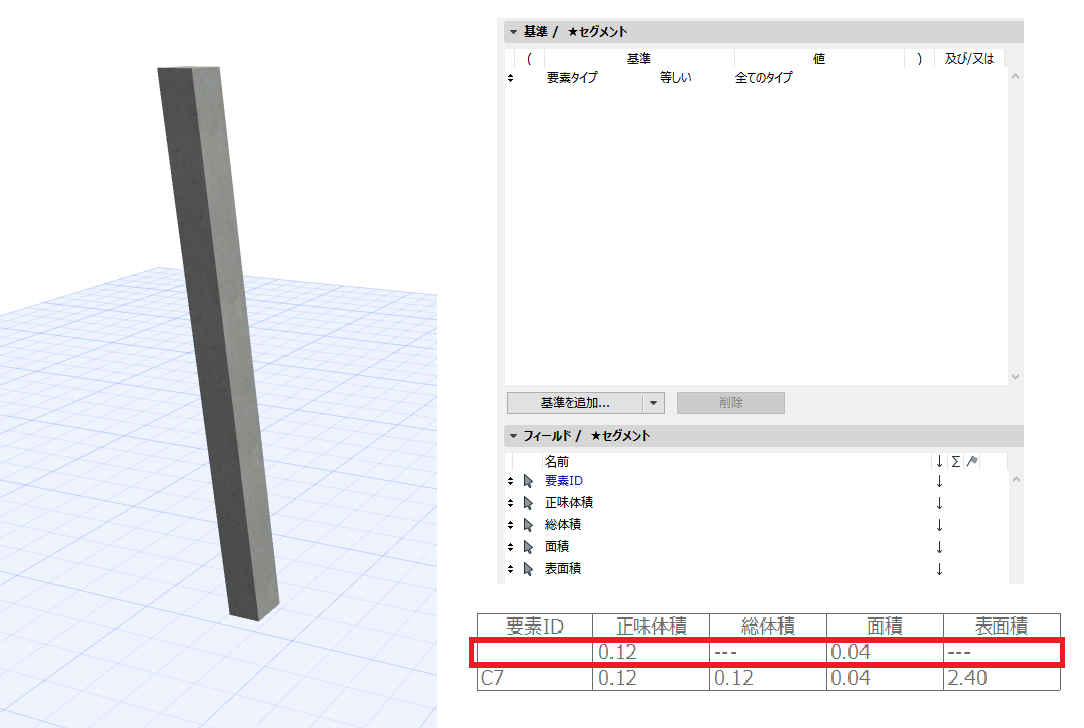The image size is (1084, 728).
Task: Select the 等しい operator in criteria row
Action: point(675,78)
